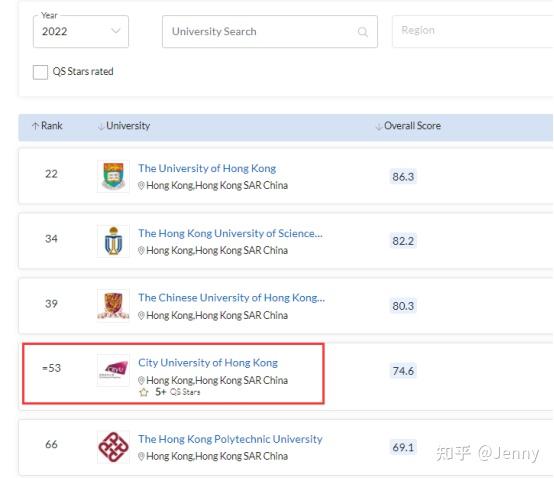Click the search magnifier icon

(363, 32)
